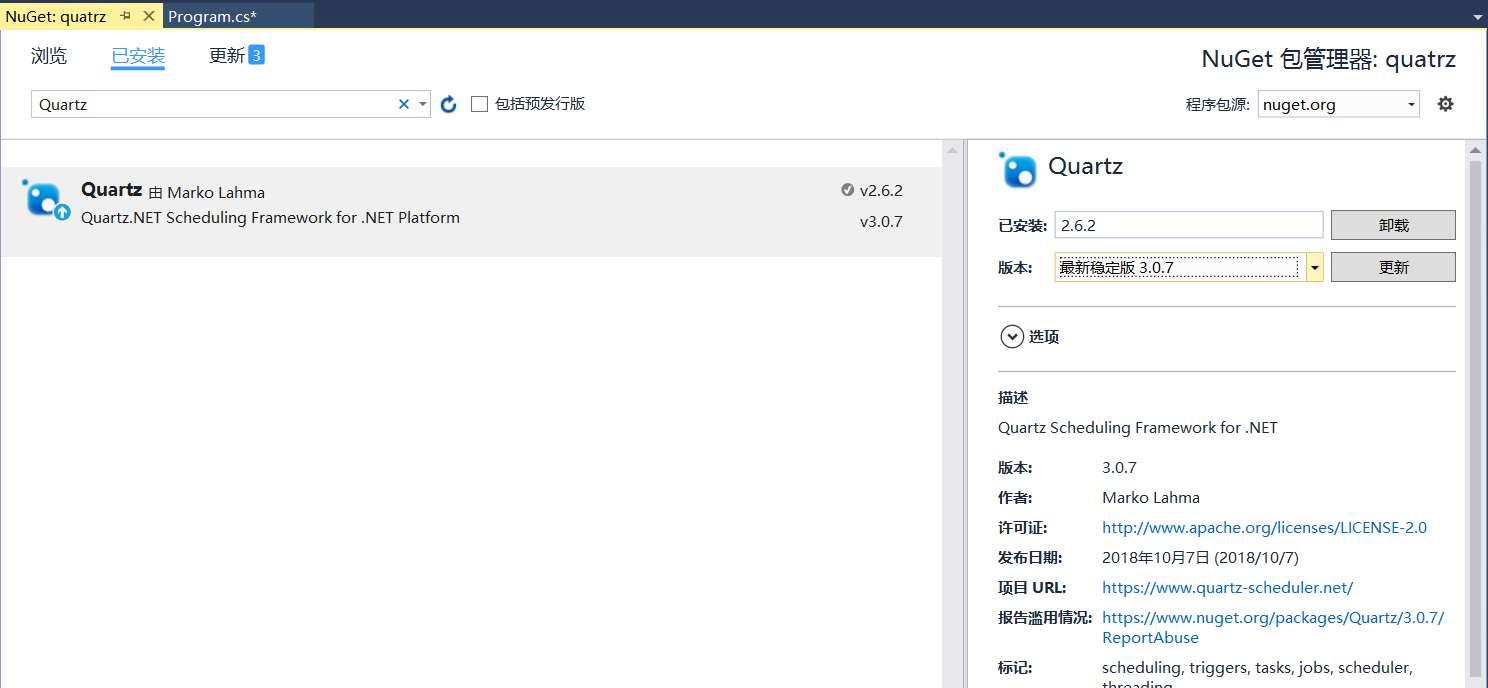Collapse the 选项 section

(1012, 336)
